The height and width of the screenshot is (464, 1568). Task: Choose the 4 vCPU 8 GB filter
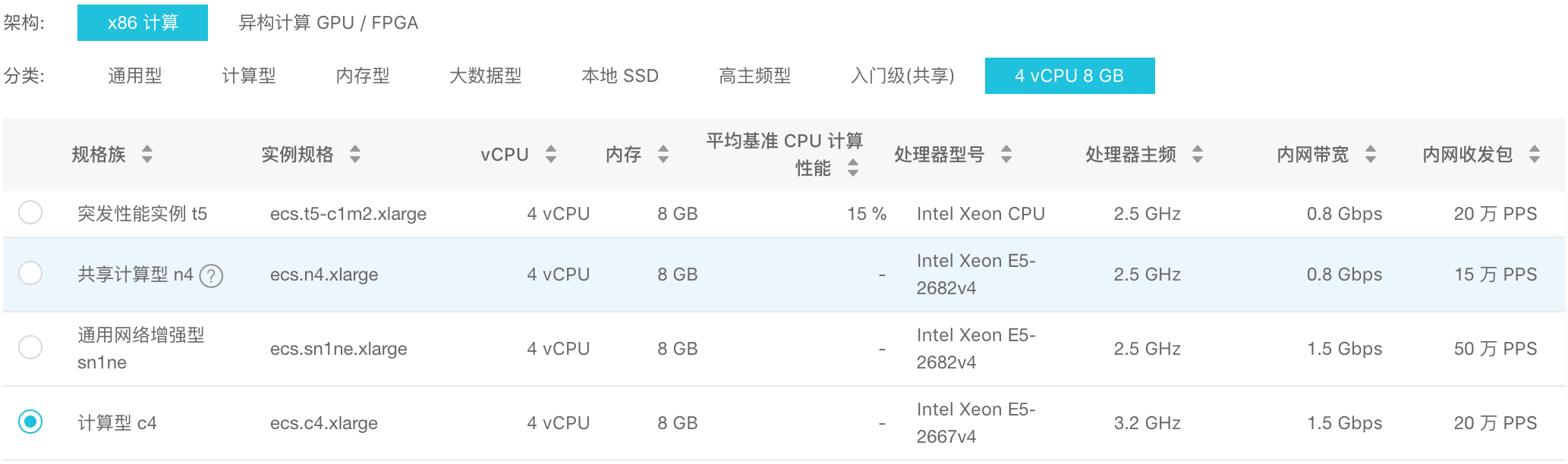(x=1069, y=76)
